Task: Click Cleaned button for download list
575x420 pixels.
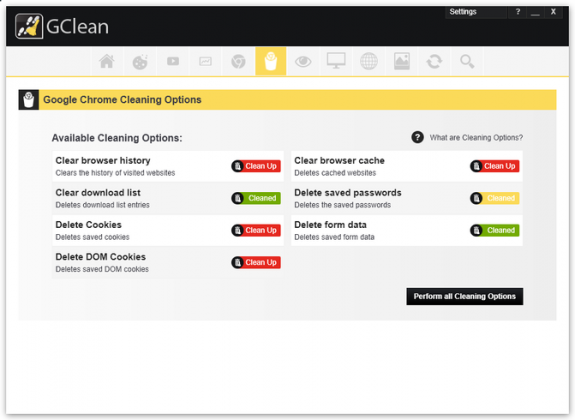Action: [256, 198]
